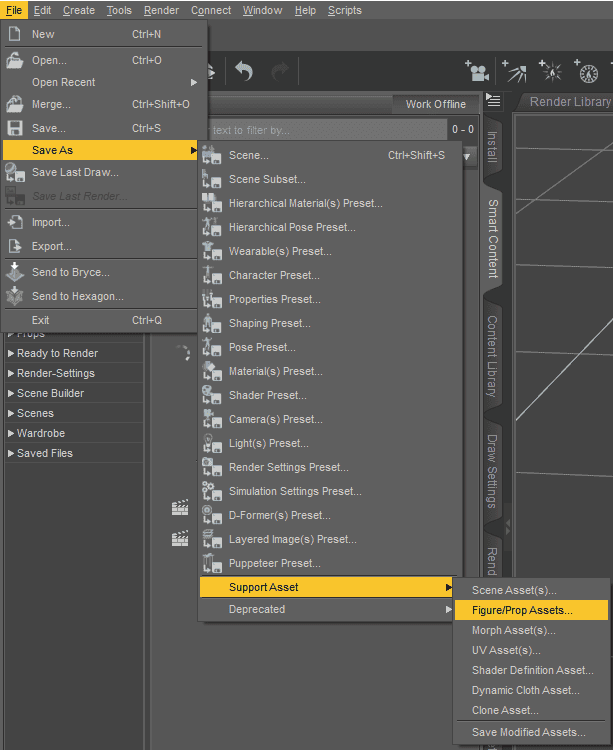Switch to the Smart Content tab
Screen dimensions: 613x750
(493, 238)
